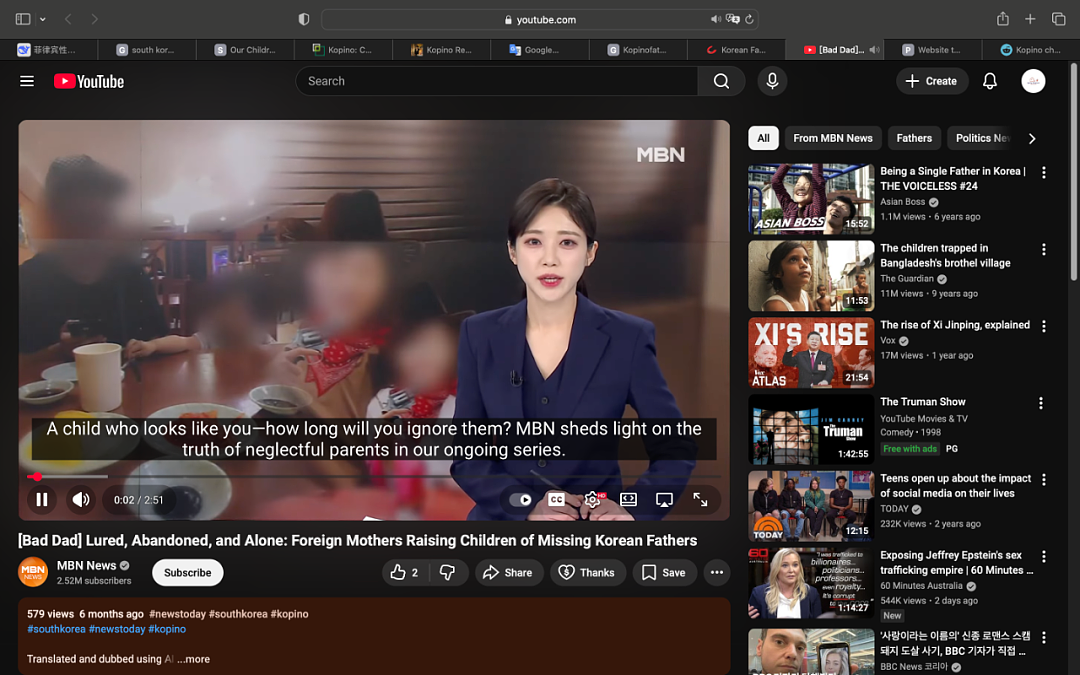Enter full screen mode
This screenshot has width=1080, height=675.
pyautogui.click(x=700, y=499)
